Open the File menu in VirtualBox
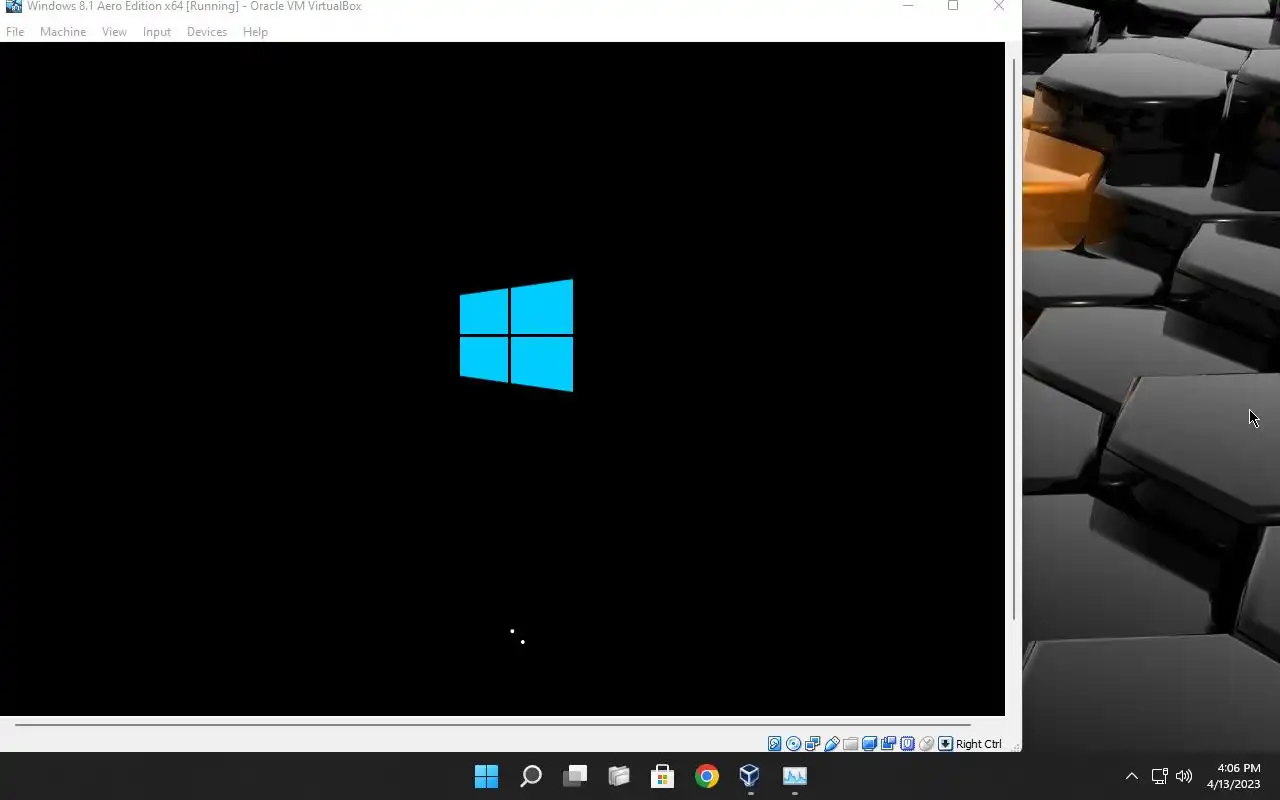The height and width of the screenshot is (800, 1280). [x=15, y=32]
